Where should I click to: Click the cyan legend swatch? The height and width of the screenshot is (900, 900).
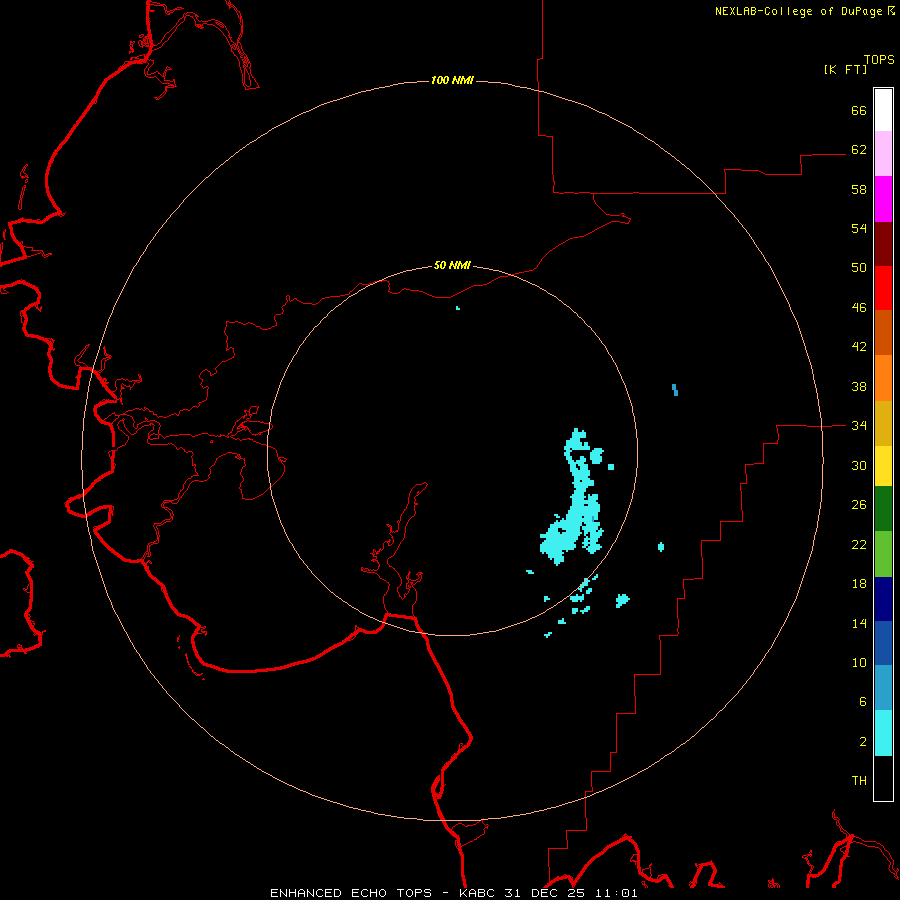point(883,733)
